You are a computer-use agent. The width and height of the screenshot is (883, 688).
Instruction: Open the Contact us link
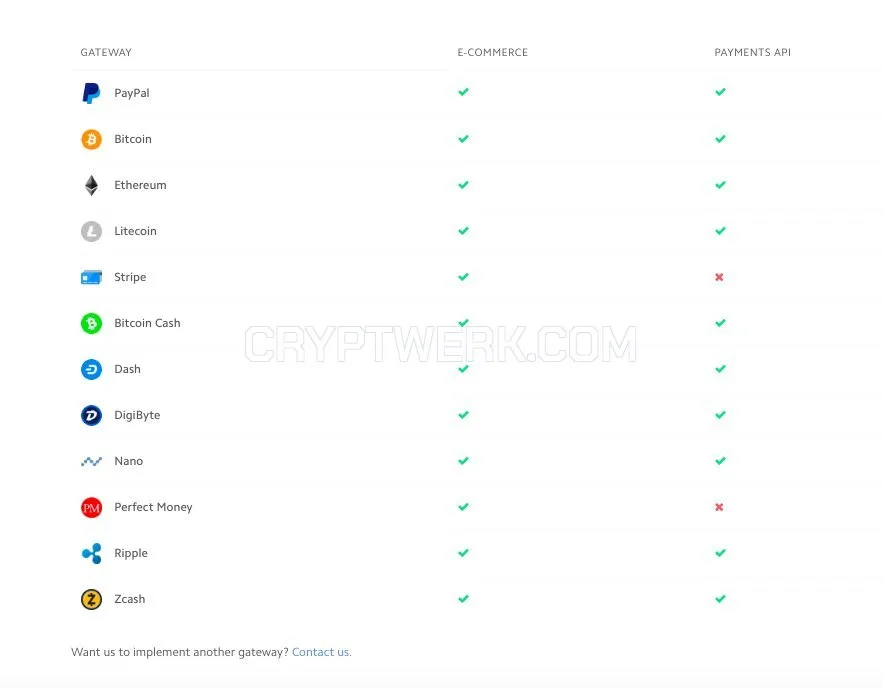[322, 652]
